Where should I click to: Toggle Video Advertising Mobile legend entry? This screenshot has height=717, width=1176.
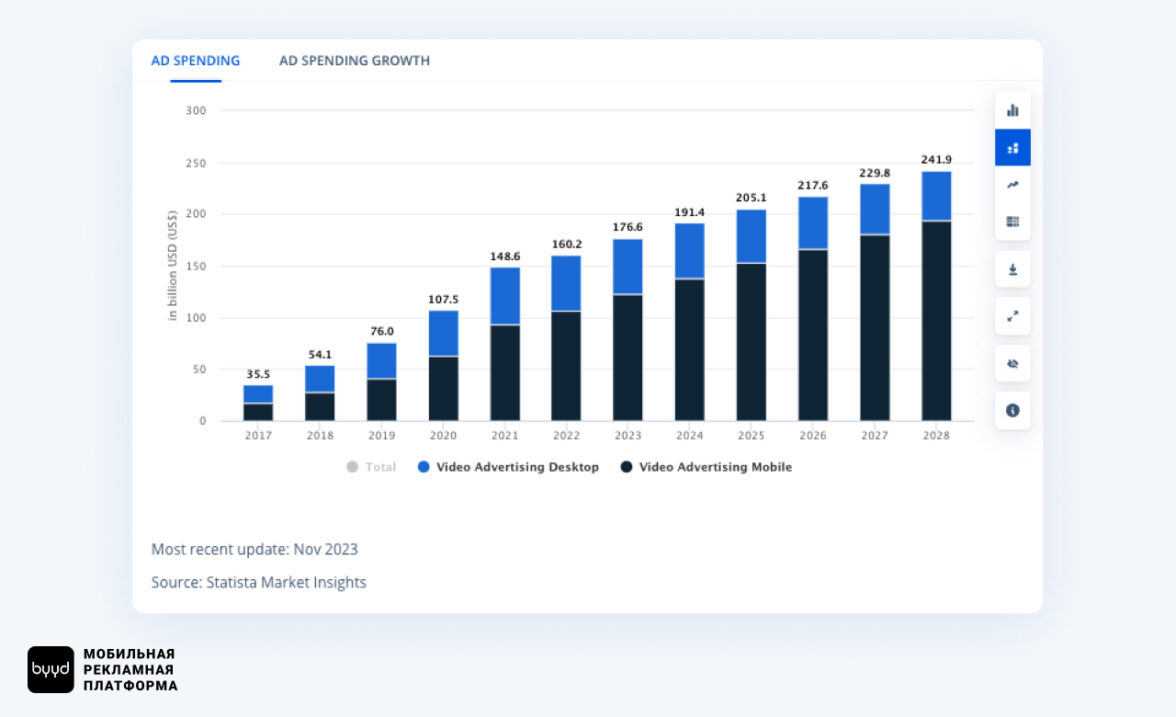pyautogui.click(x=706, y=466)
